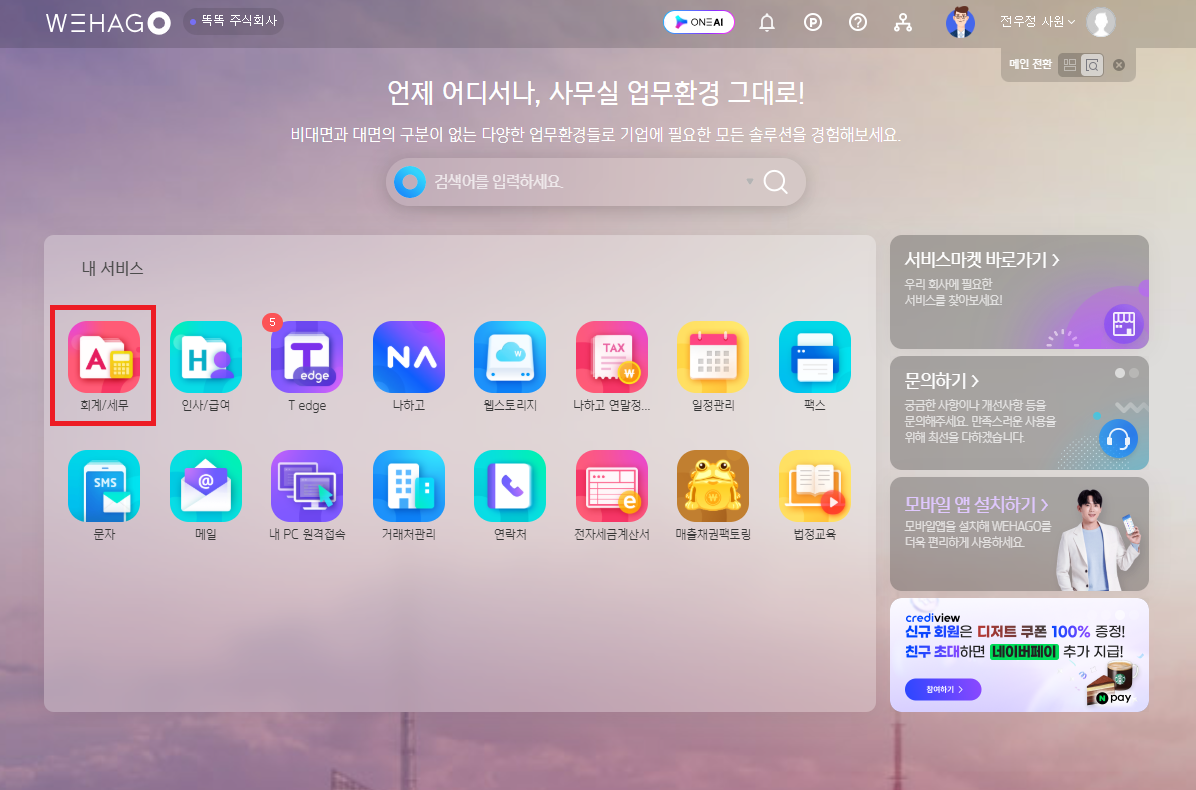The width and height of the screenshot is (1196, 790).
Task: Click the notification bell icon
Action: pyautogui.click(x=767, y=22)
